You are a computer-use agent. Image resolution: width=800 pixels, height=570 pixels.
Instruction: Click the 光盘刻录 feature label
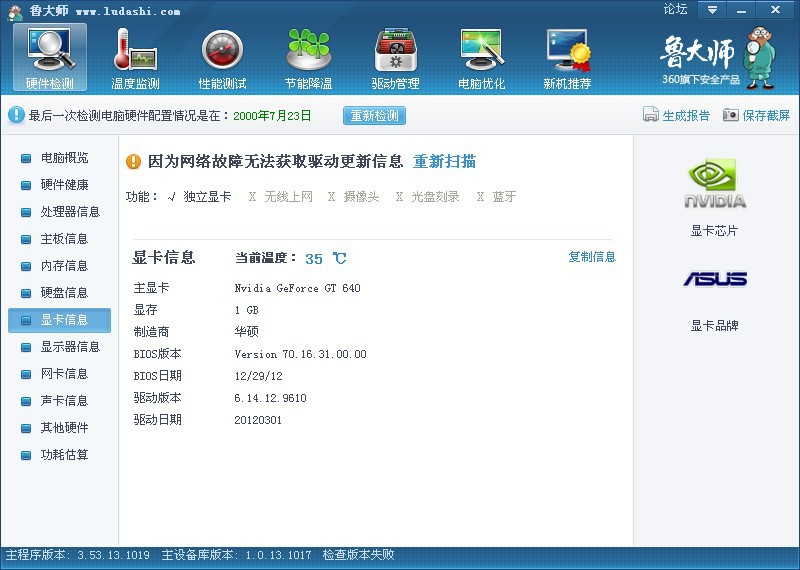[435, 196]
